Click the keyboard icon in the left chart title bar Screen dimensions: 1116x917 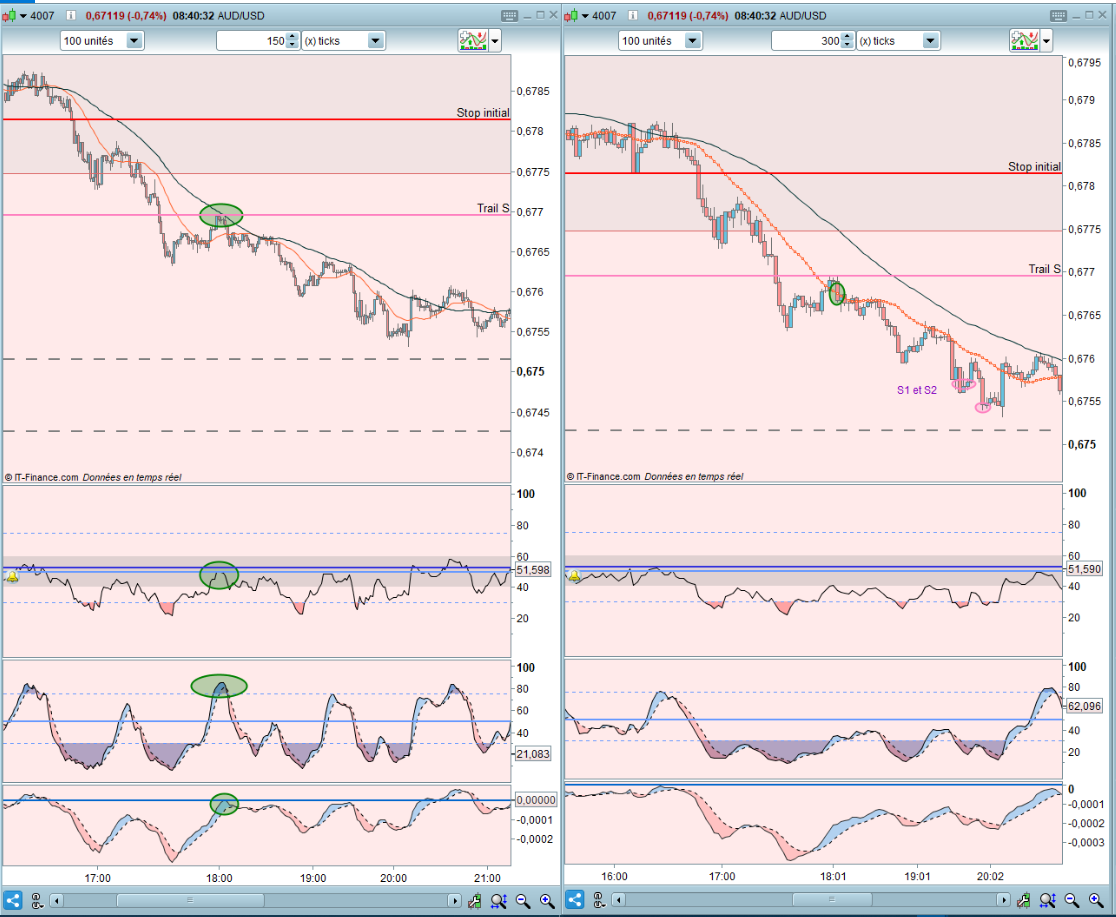(x=510, y=16)
